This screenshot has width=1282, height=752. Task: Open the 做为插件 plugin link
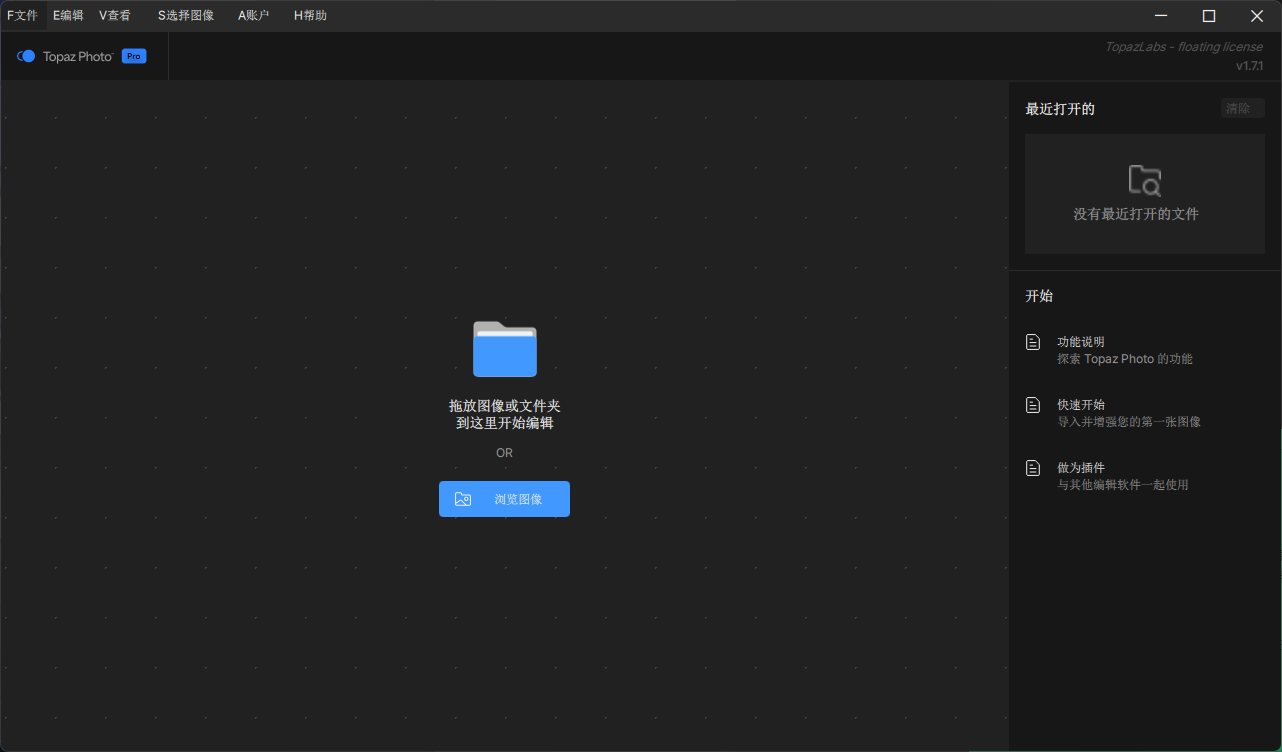click(x=1081, y=468)
